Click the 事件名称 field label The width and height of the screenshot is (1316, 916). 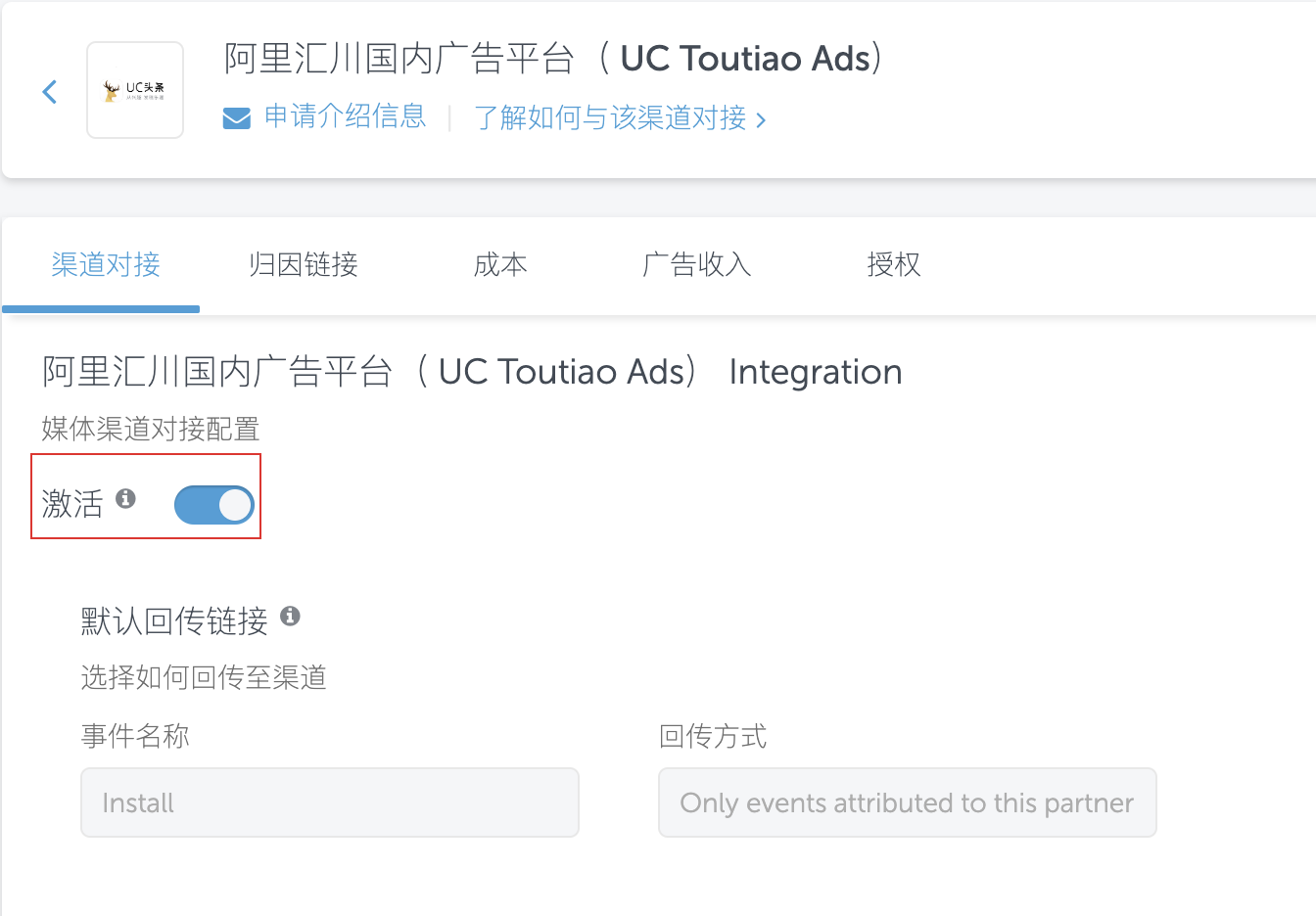tap(135, 736)
